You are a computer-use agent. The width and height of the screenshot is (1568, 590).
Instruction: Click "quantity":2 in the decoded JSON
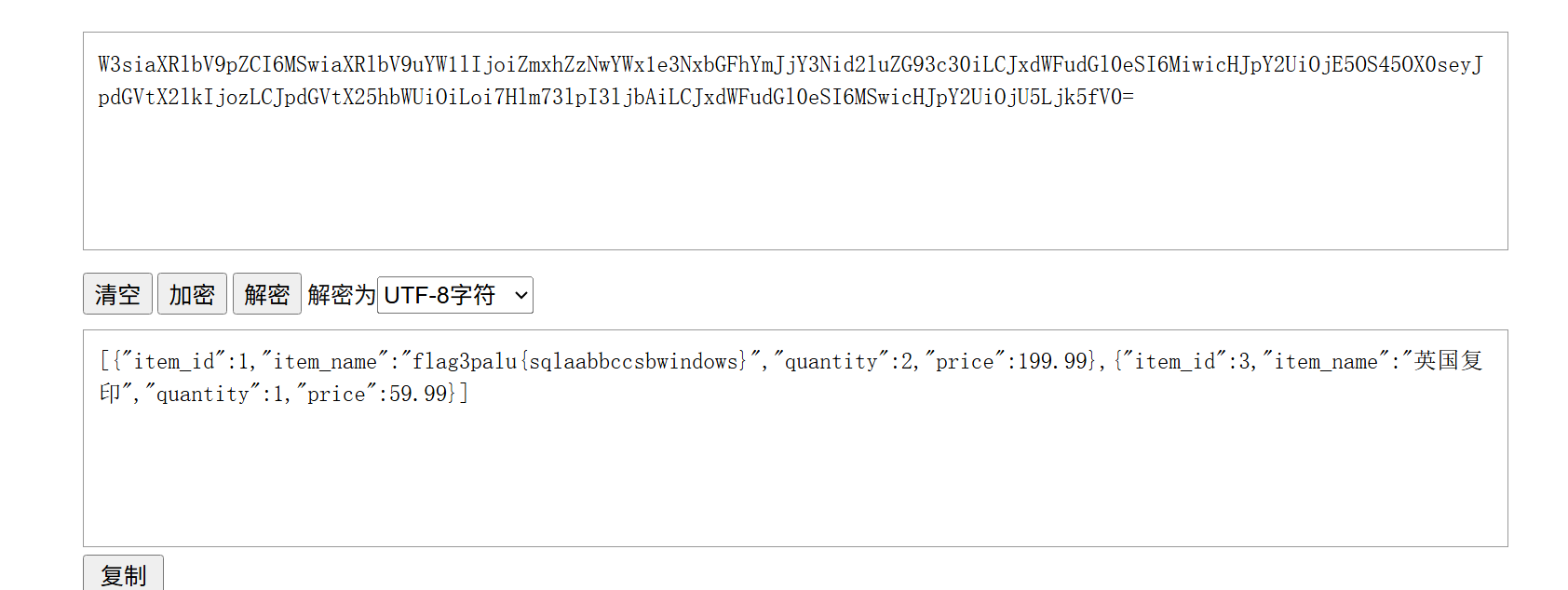pyautogui.click(x=844, y=361)
